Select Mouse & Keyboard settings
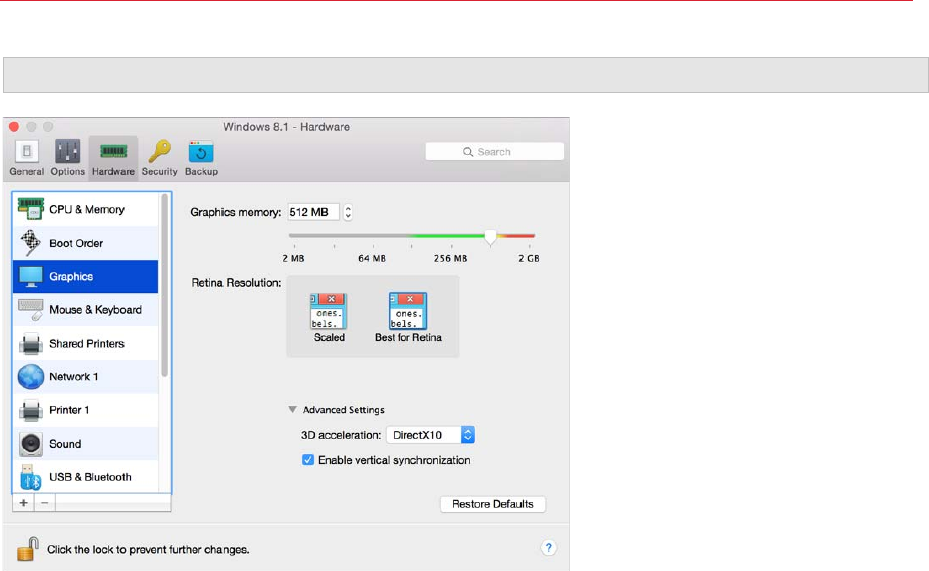 tap(85, 310)
